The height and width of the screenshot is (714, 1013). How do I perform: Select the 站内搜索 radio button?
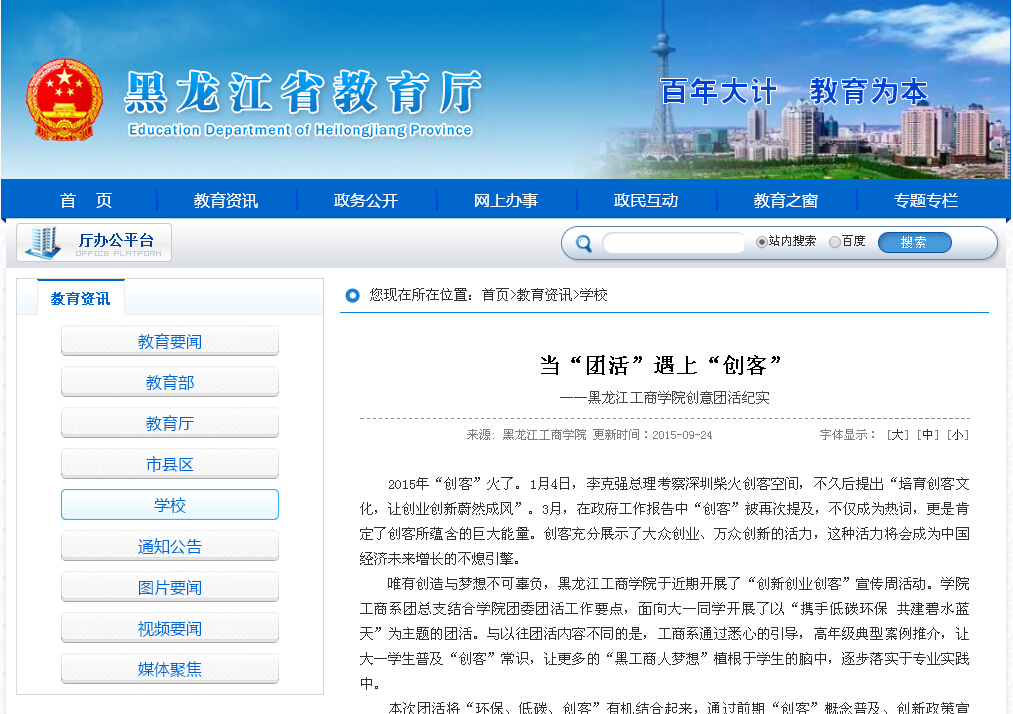tap(762, 242)
